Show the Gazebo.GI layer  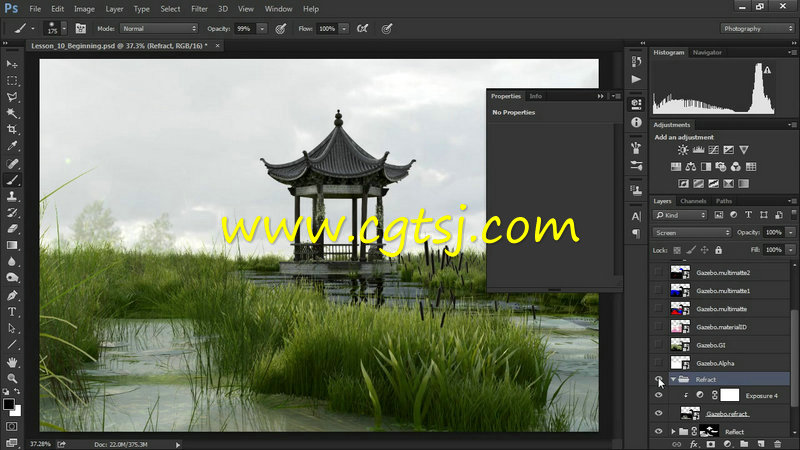[x=659, y=345]
